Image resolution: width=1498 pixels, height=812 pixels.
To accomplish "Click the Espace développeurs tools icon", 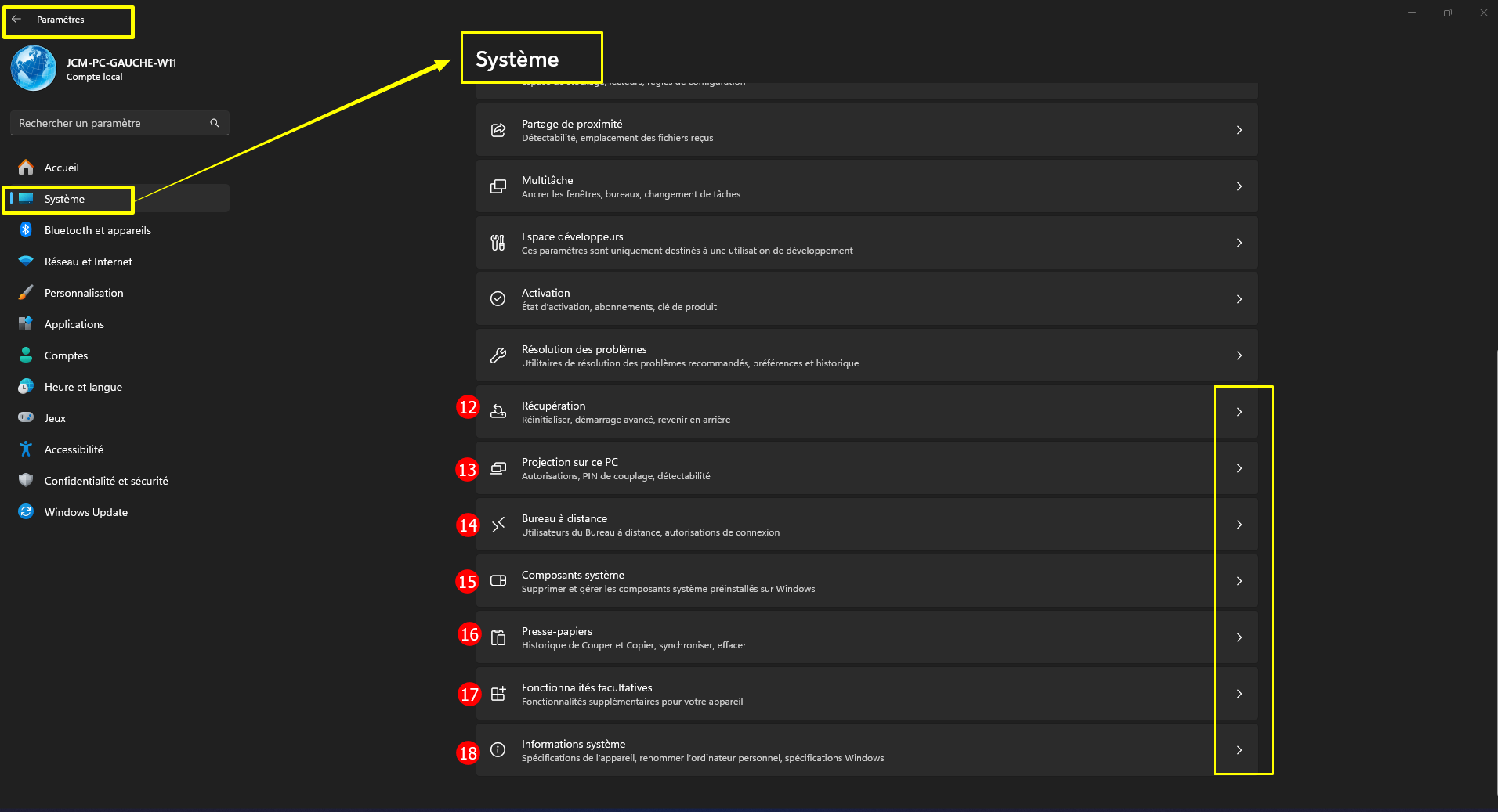I will (x=498, y=243).
